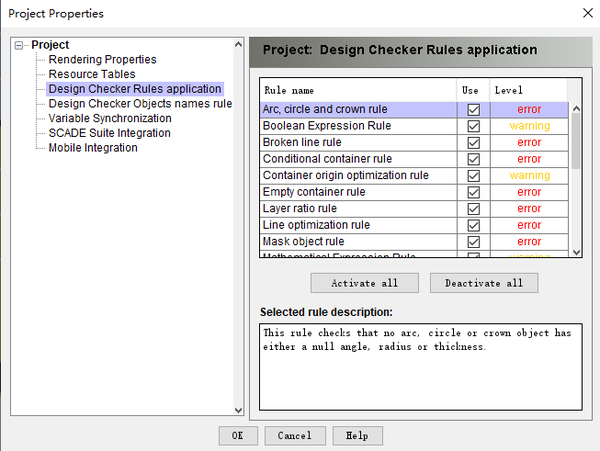Uncheck the Arc, circle and crown rule
600x451 pixels.
pos(473,110)
